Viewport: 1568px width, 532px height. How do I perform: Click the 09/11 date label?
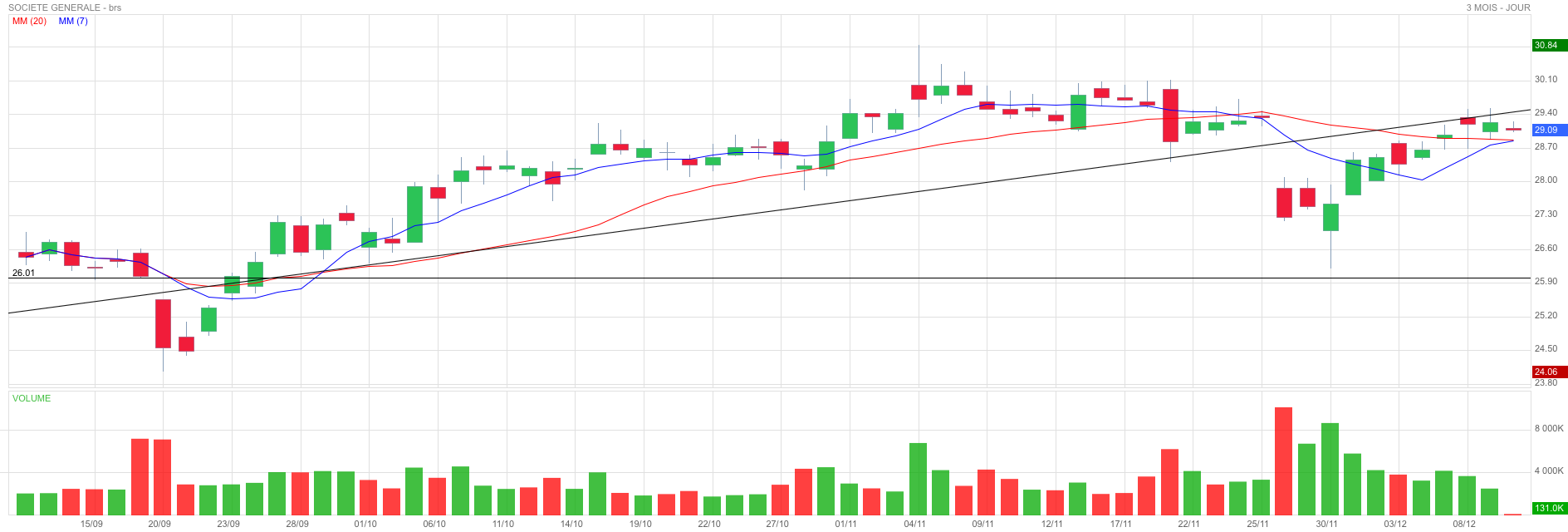point(983,524)
